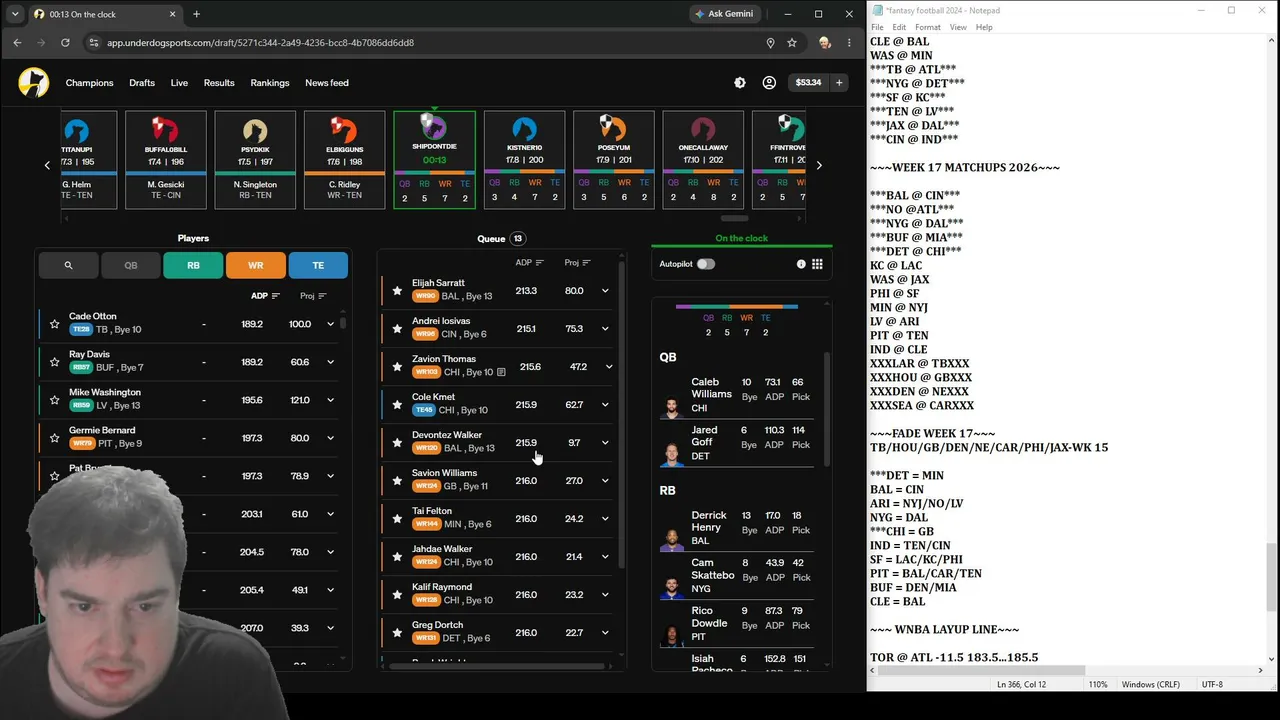Image resolution: width=1280 pixels, height=720 pixels.
Task: Expand Andrei Iosivas's queue details
Action: coord(605,329)
